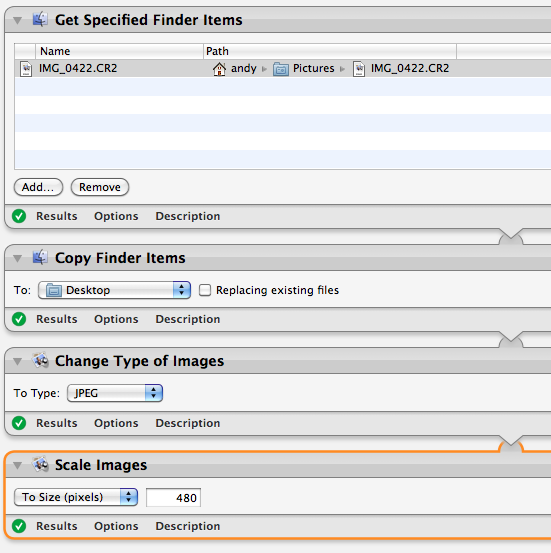Show Results of Copy Finder Items
This screenshot has height=553, width=551.
pos(56,319)
